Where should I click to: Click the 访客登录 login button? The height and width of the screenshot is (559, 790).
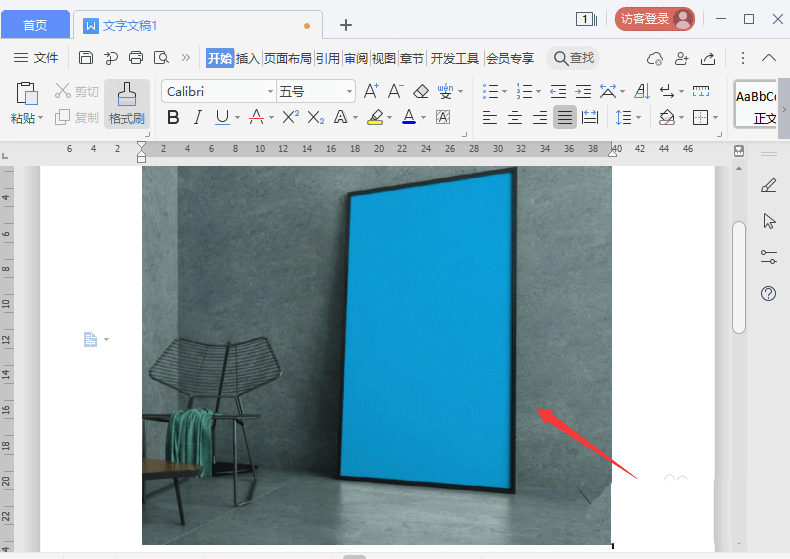point(655,19)
